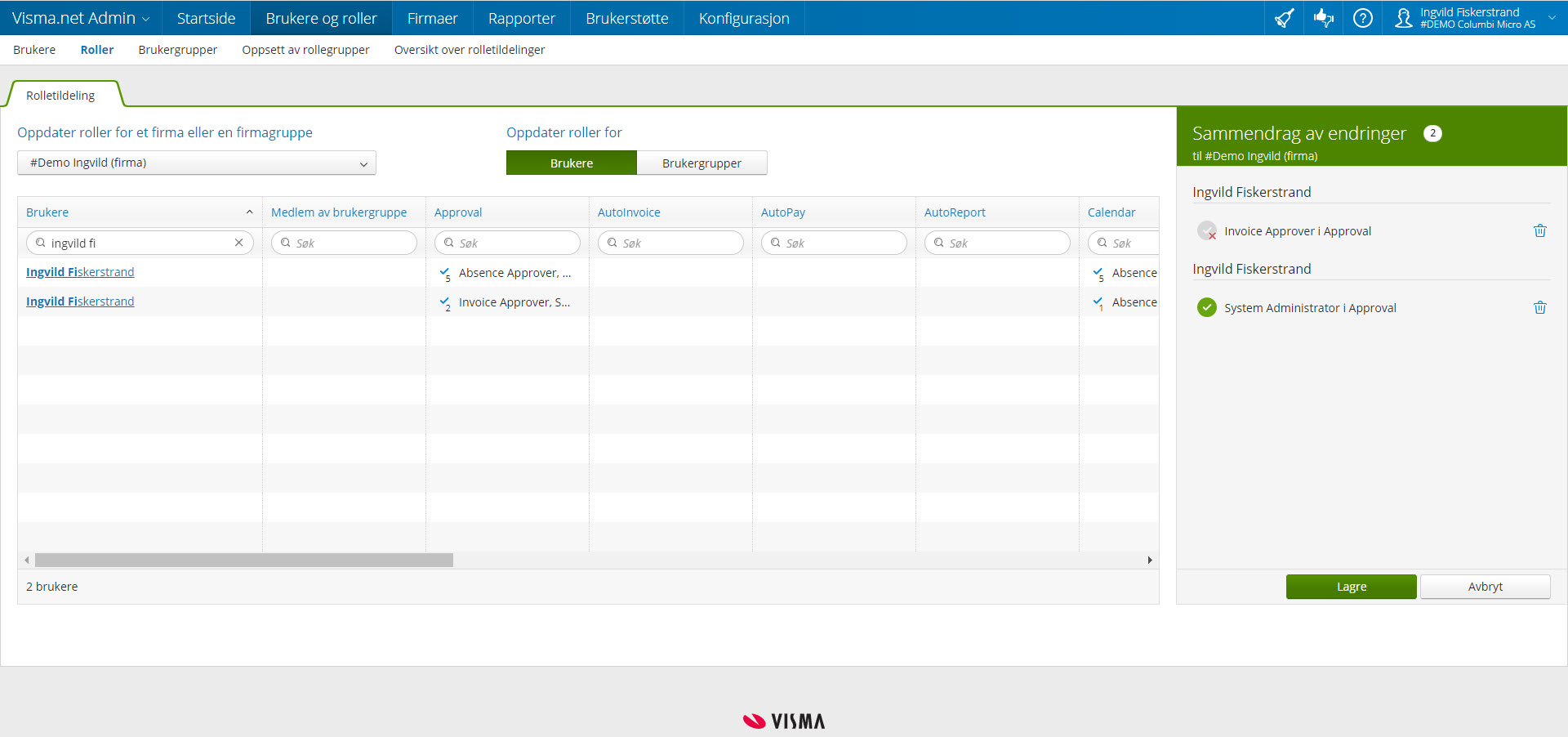
Task: Open the Firmaer menu
Action: [433, 18]
